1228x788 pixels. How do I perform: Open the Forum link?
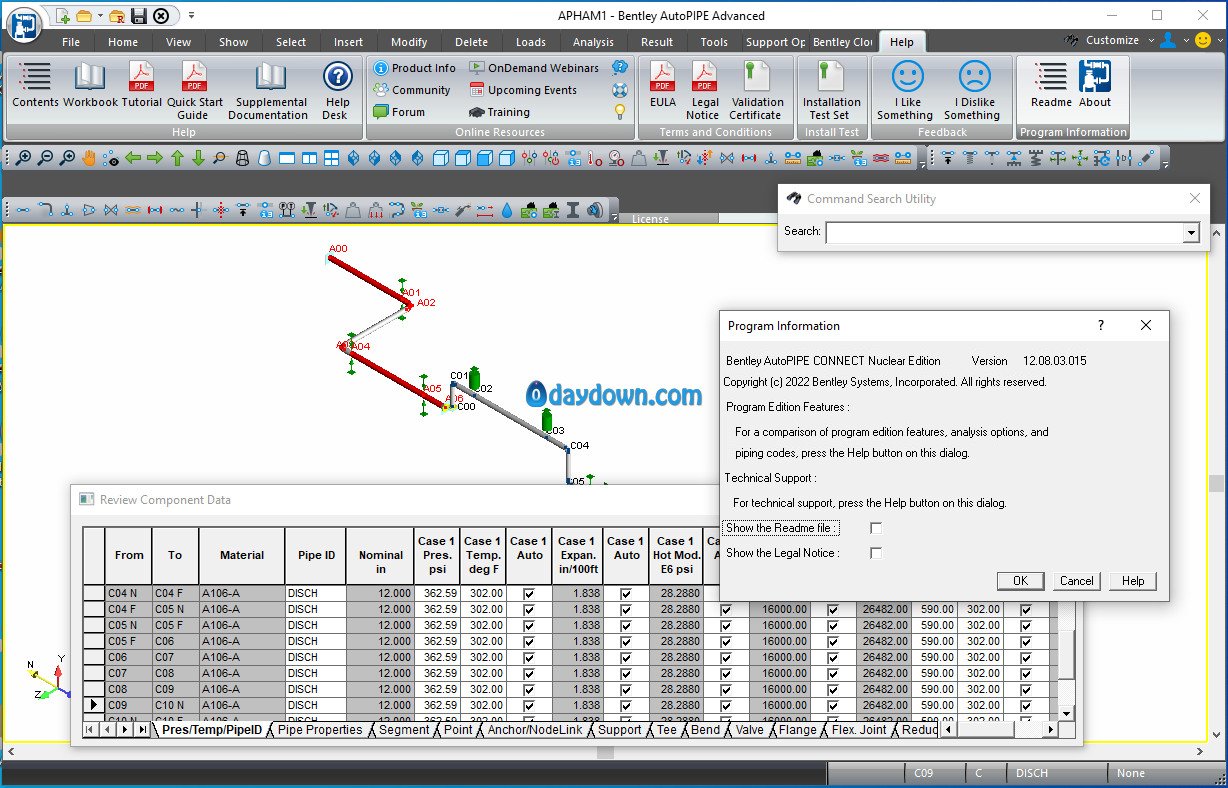point(399,112)
